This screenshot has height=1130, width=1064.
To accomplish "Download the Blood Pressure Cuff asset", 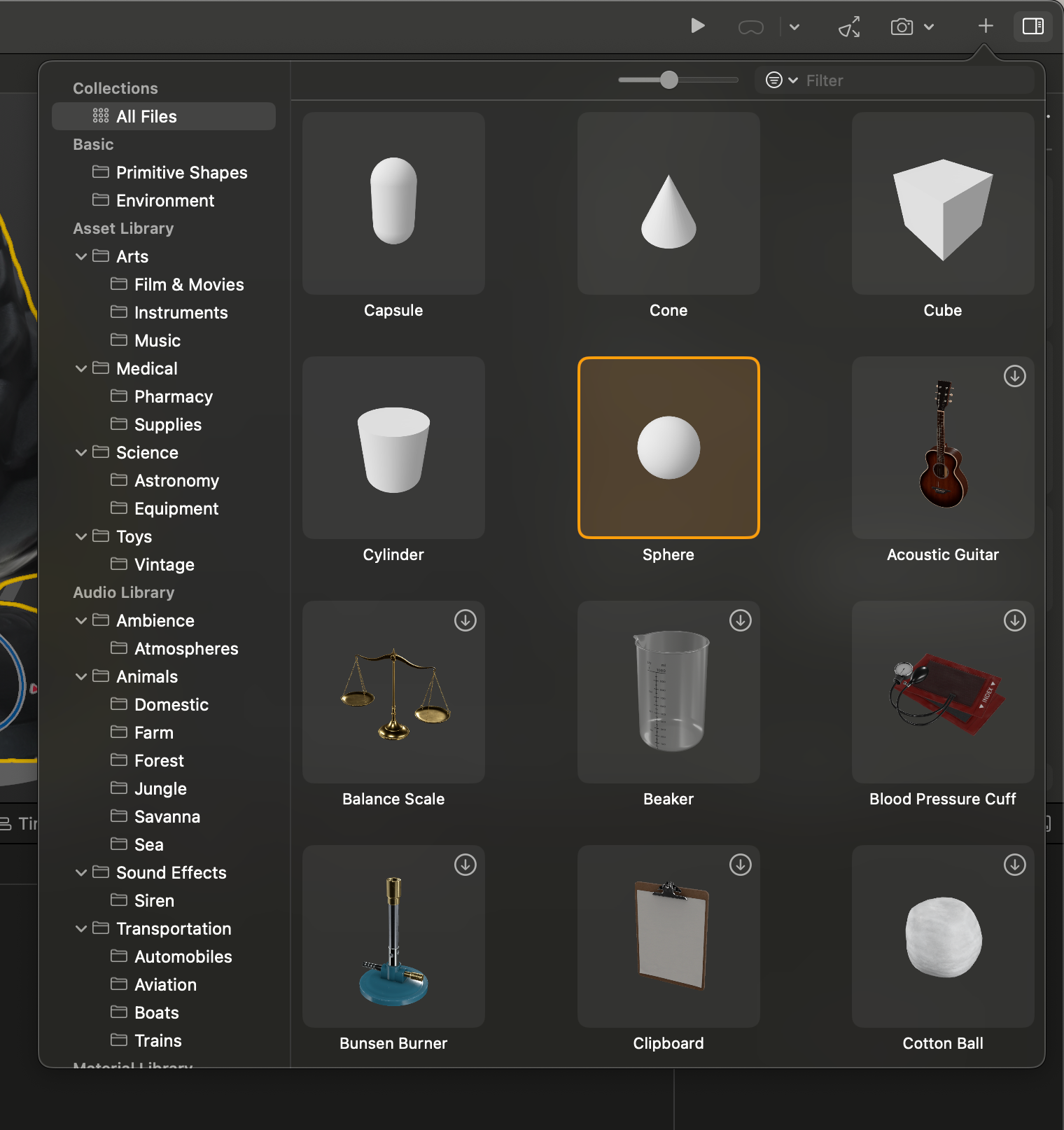I will point(1015,620).
